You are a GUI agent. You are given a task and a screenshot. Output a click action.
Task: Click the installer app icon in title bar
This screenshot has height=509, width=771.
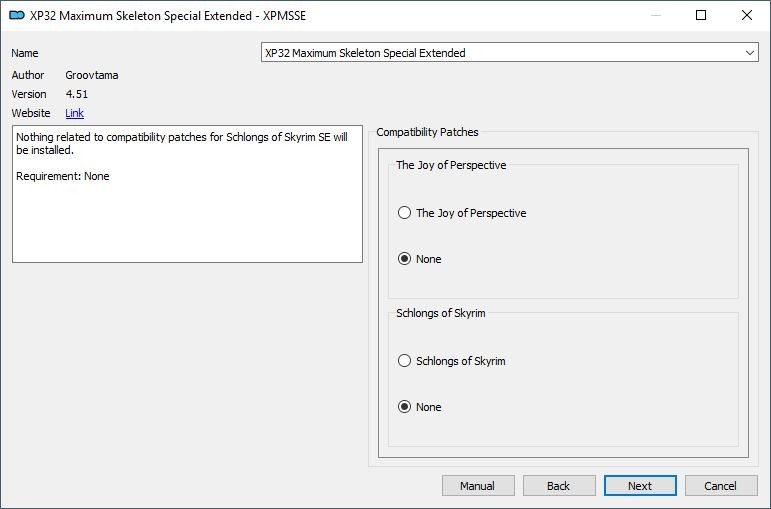17,15
